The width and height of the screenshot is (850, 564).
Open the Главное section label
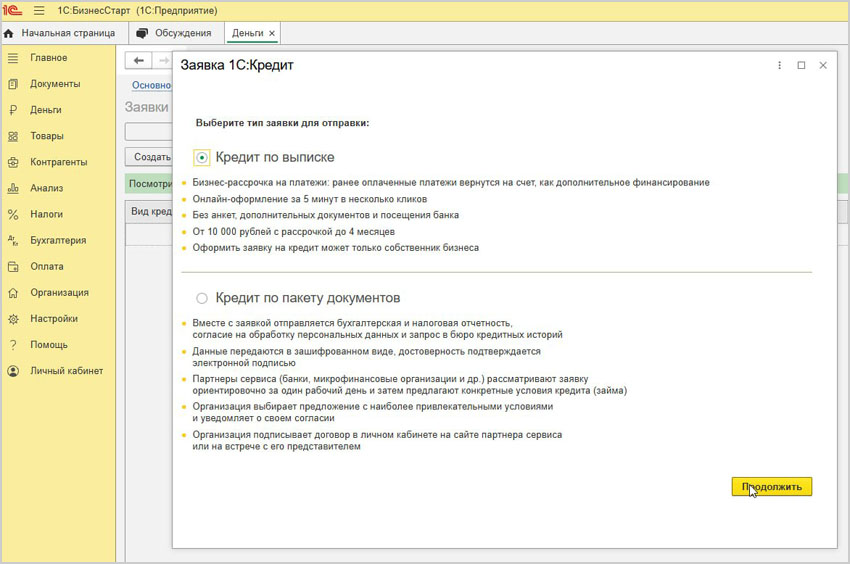tap(49, 57)
